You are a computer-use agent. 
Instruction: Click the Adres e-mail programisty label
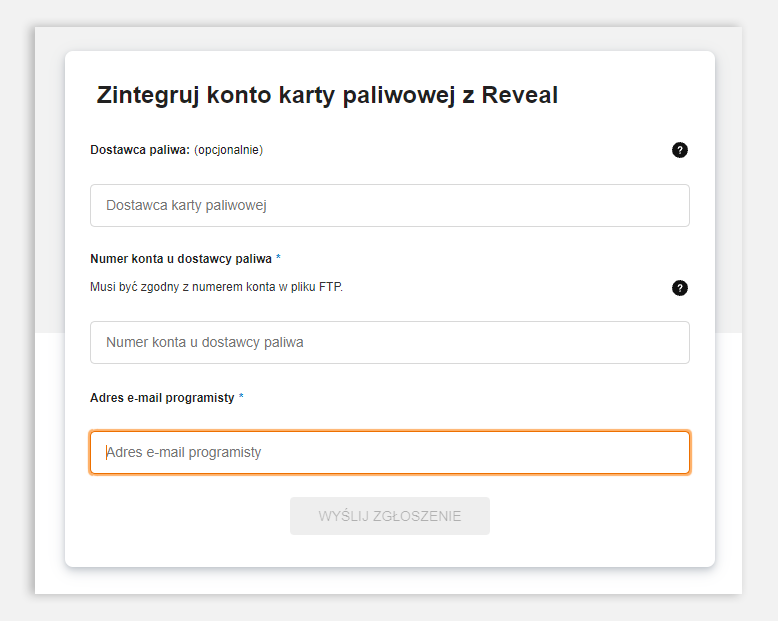162,398
